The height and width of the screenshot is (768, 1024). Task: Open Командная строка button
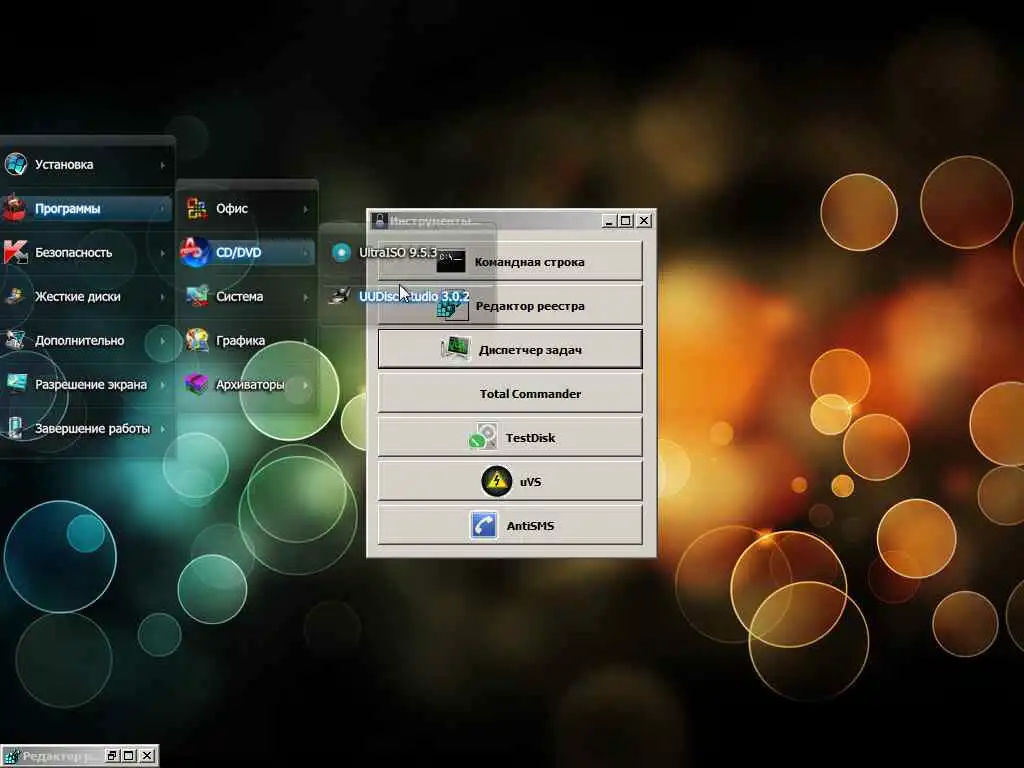pos(510,261)
